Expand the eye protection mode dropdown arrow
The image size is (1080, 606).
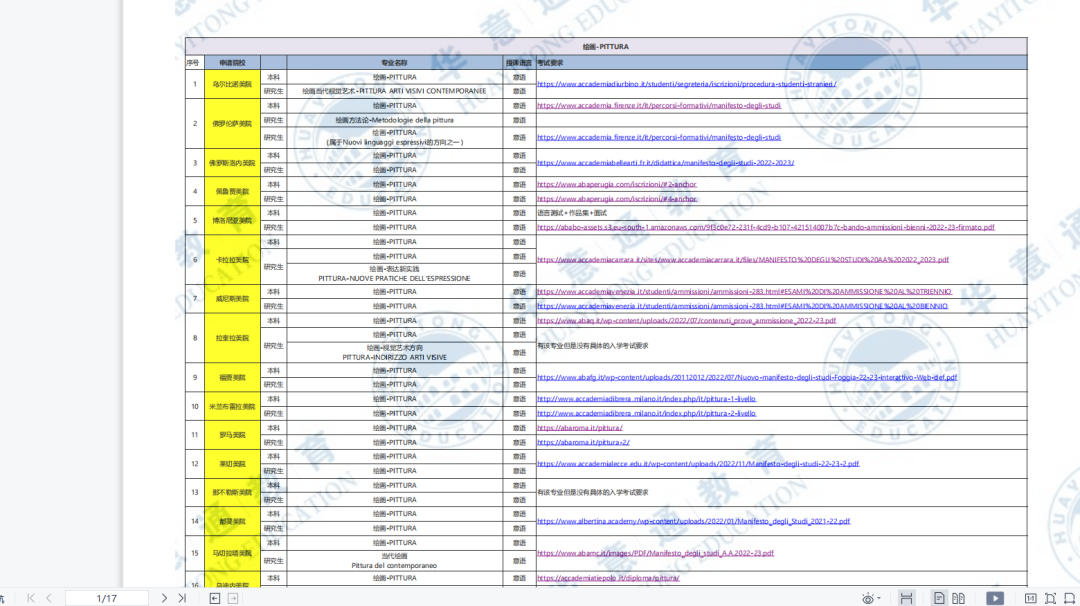[x=879, y=598]
